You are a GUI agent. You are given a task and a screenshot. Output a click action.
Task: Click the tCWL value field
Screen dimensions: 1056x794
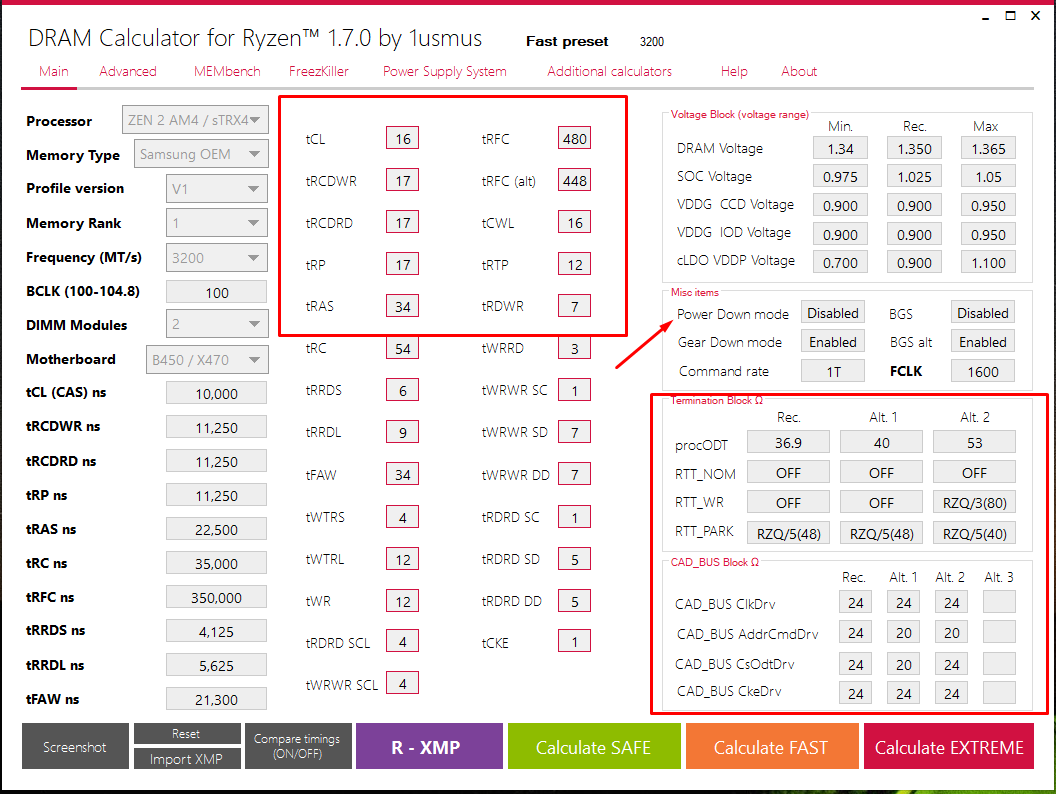click(574, 222)
